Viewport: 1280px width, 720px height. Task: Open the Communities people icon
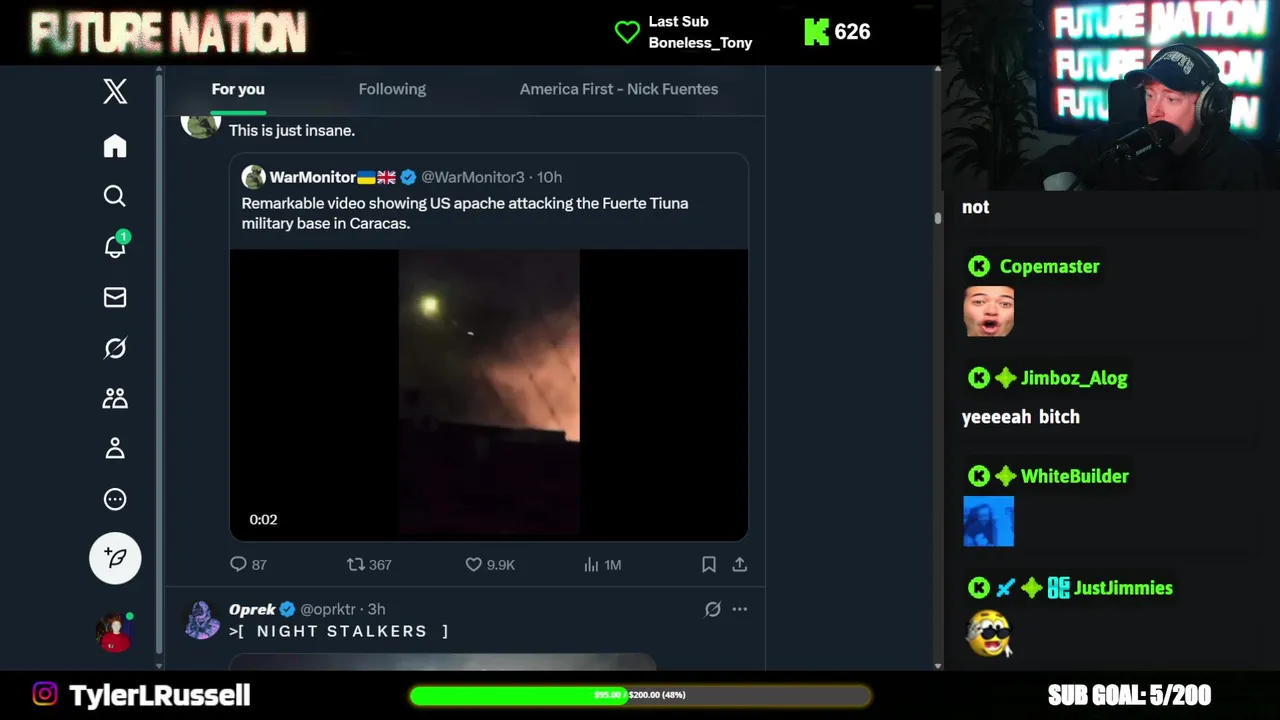[115, 398]
